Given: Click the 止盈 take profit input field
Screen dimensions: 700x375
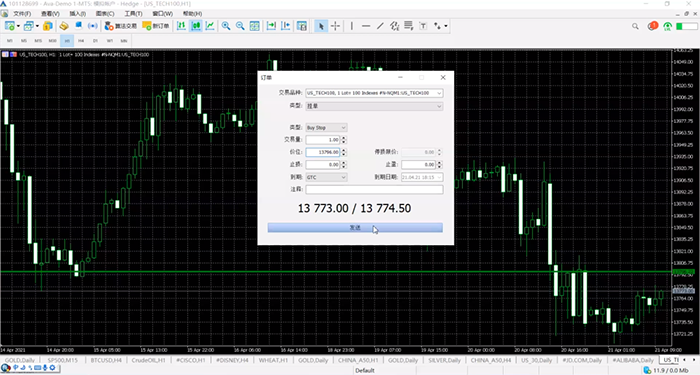Looking at the screenshot, I should coord(418,165).
